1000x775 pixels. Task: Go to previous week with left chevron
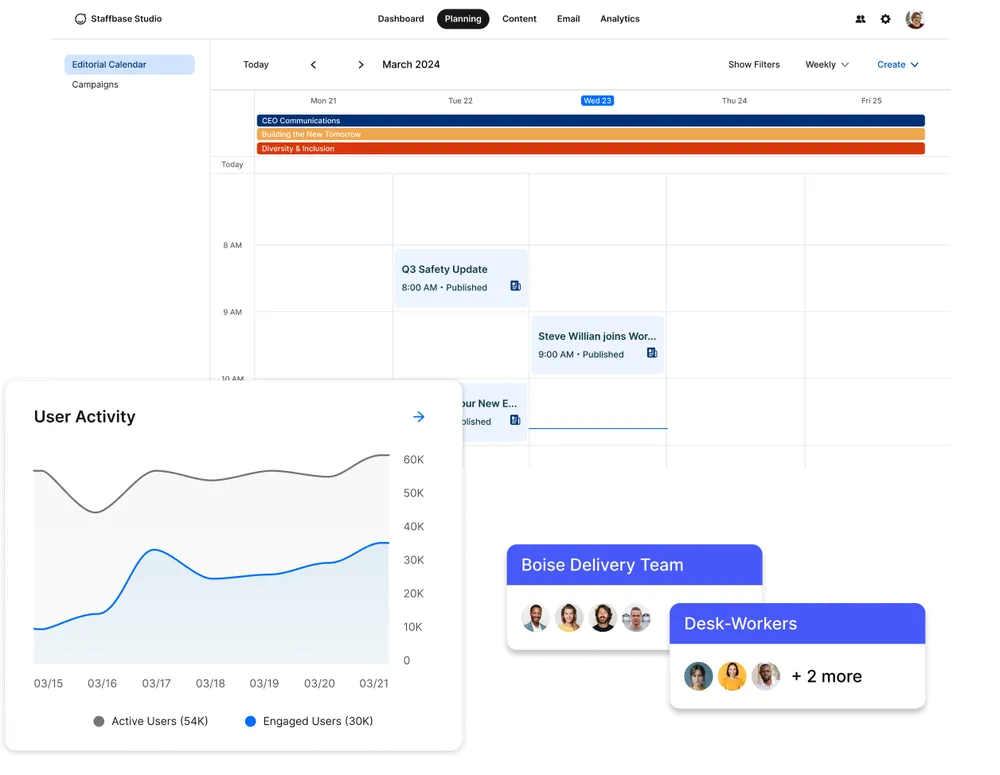point(313,64)
